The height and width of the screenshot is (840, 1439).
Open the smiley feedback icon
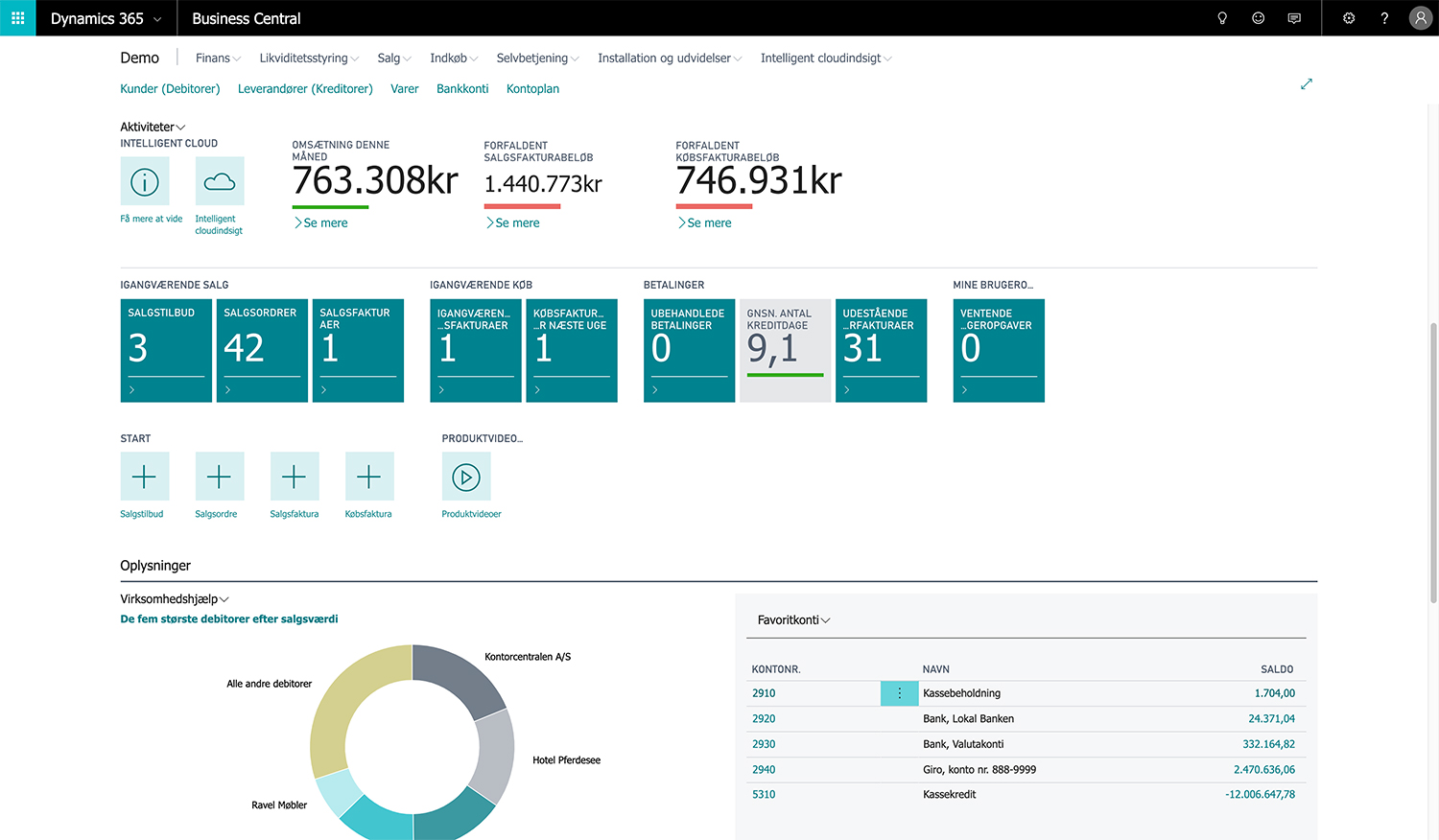pos(1258,18)
